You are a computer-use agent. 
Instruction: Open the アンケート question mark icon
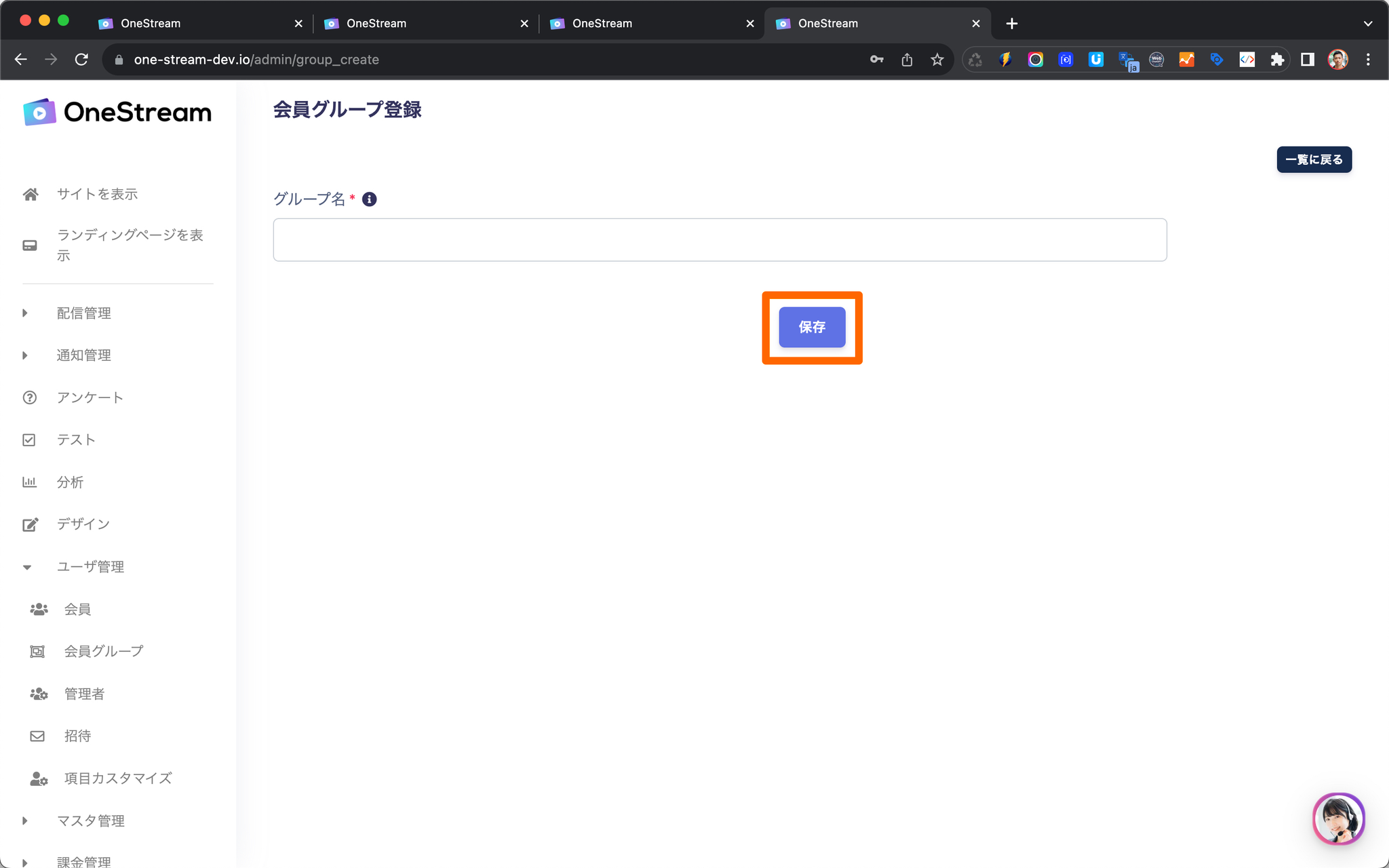pyautogui.click(x=30, y=397)
